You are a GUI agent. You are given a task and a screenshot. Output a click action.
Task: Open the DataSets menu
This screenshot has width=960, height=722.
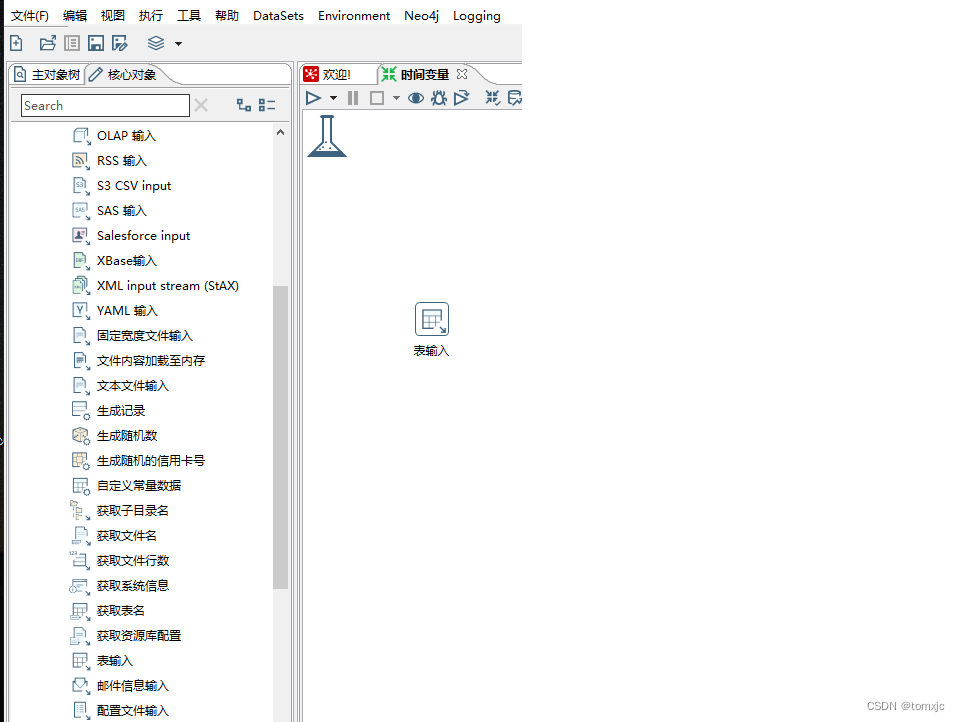click(277, 15)
